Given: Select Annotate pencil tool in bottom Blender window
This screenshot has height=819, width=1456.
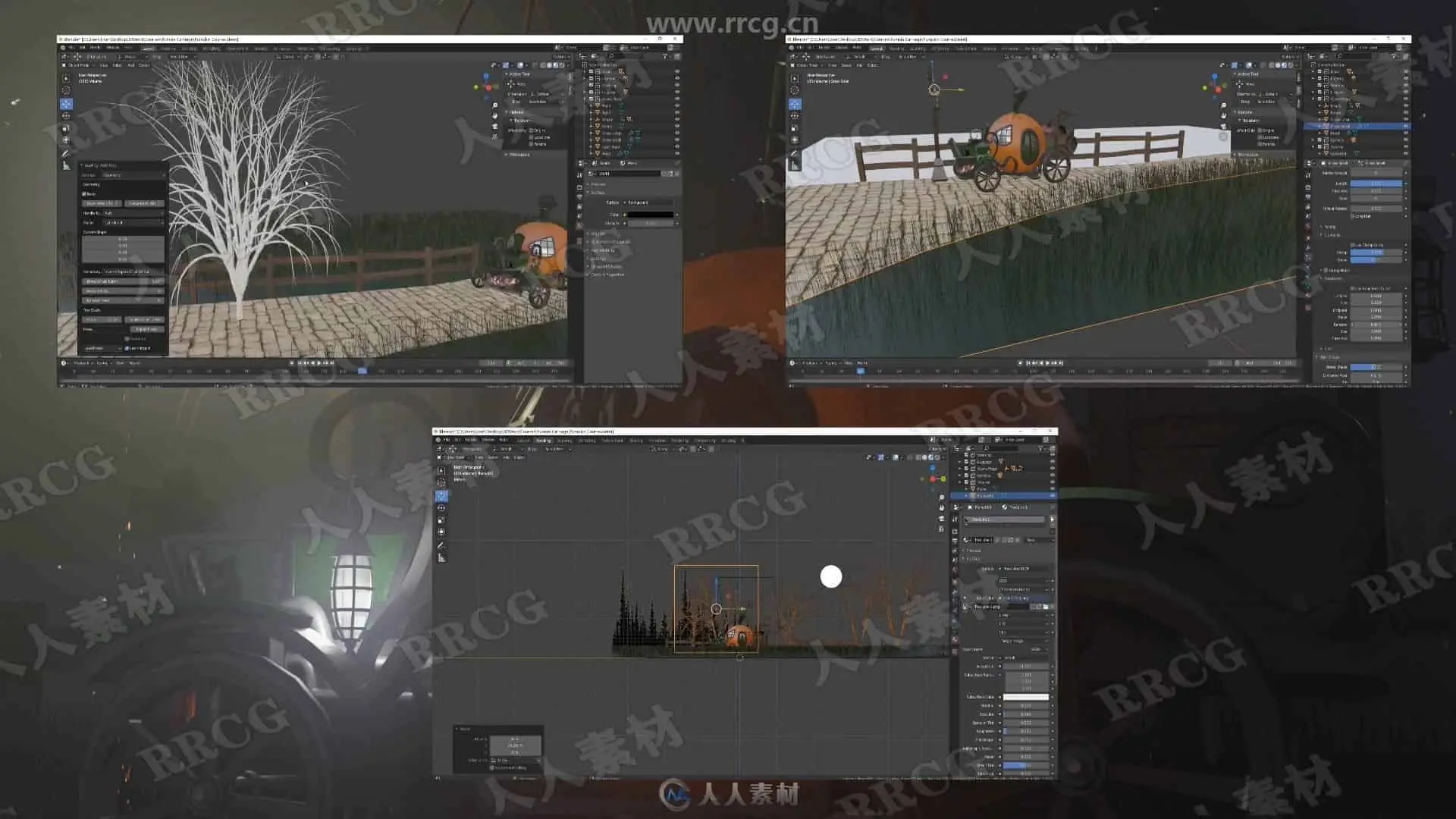Looking at the screenshot, I should 441,545.
